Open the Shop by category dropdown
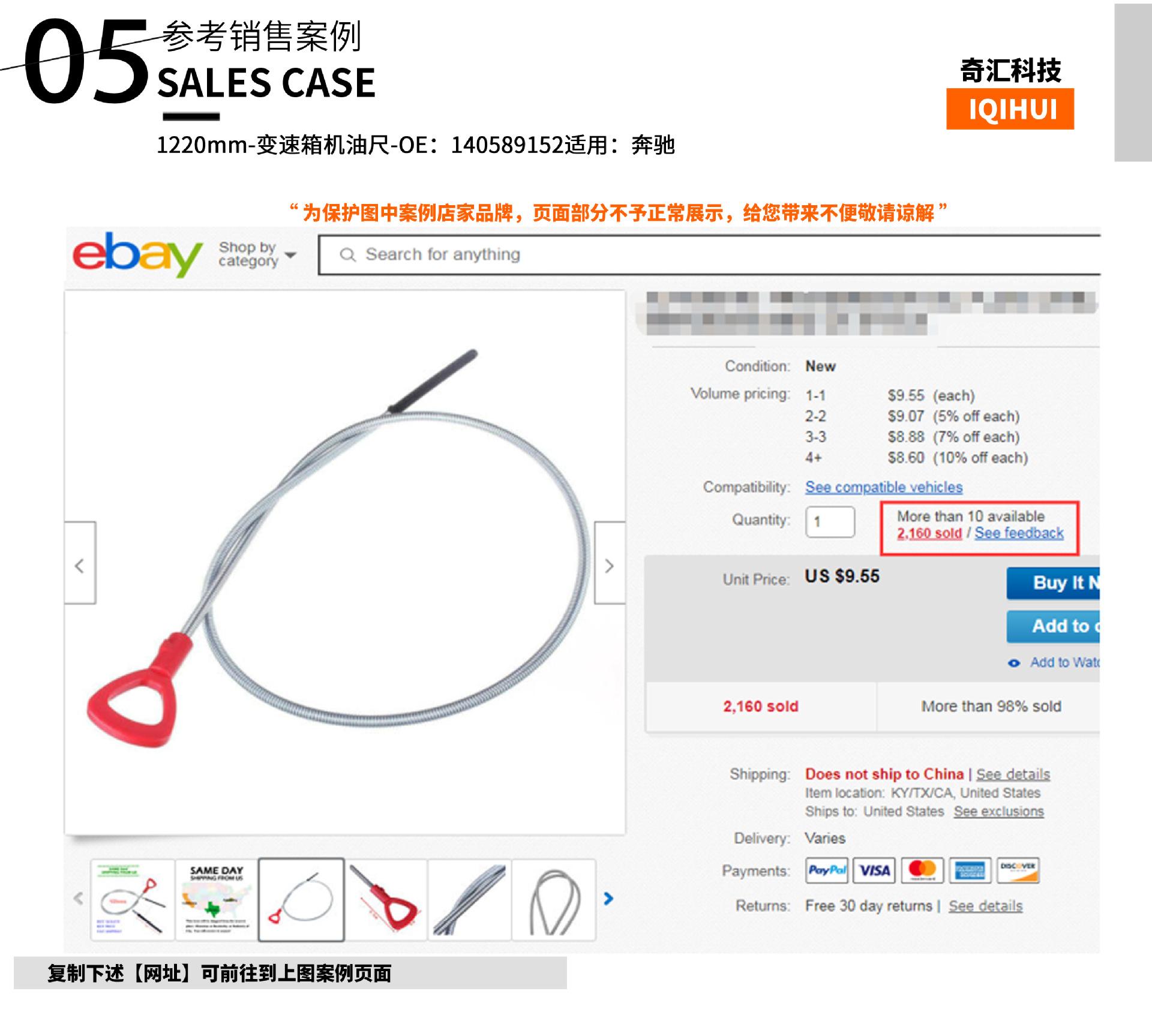1152x1036 pixels. coord(257,254)
